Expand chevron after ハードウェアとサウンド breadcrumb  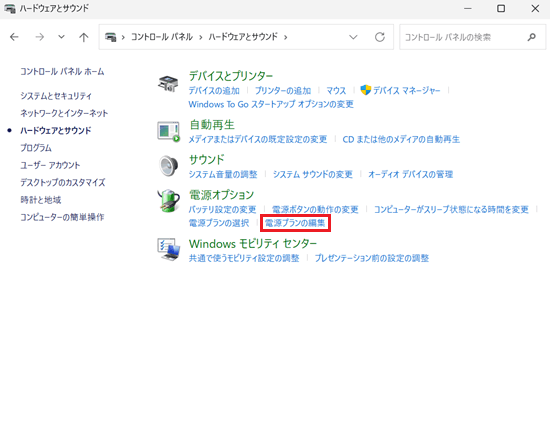tap(286, 37)
